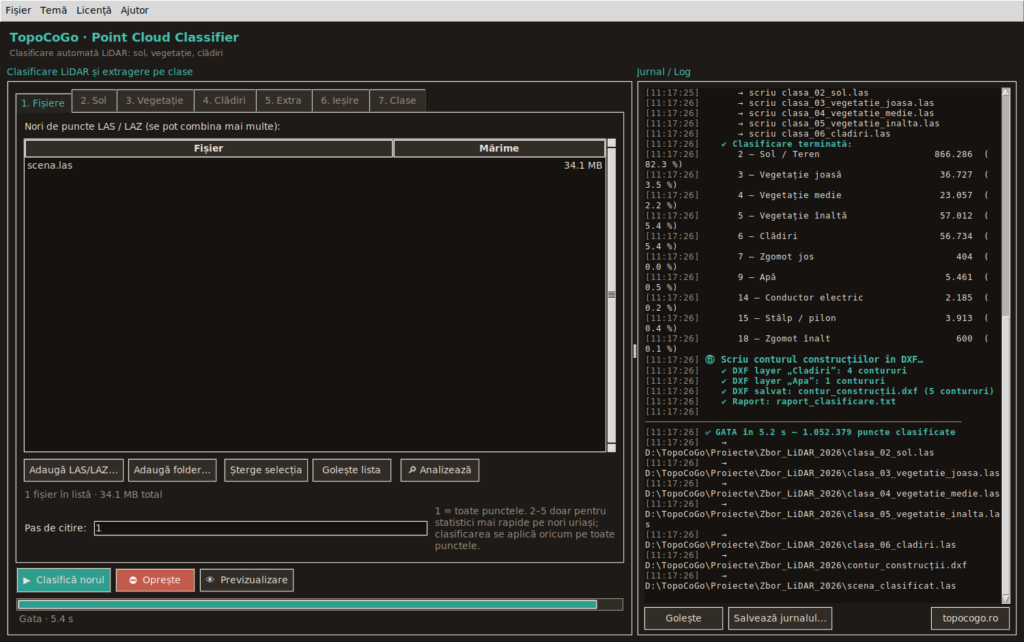Switch to the 5. Extra tab
The height and width of the screenshot is (642, 1024).
click(283, 101)
